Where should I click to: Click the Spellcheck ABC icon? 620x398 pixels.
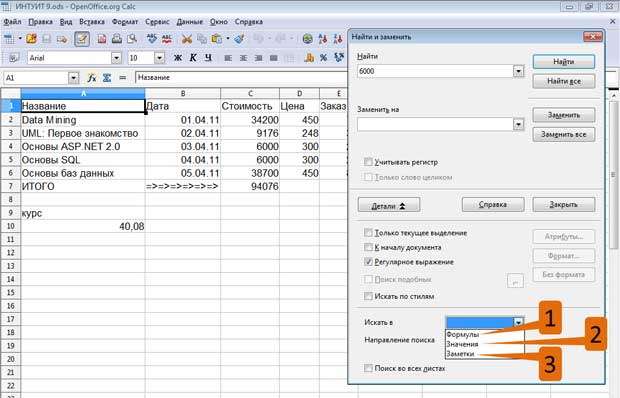point(152,39)
